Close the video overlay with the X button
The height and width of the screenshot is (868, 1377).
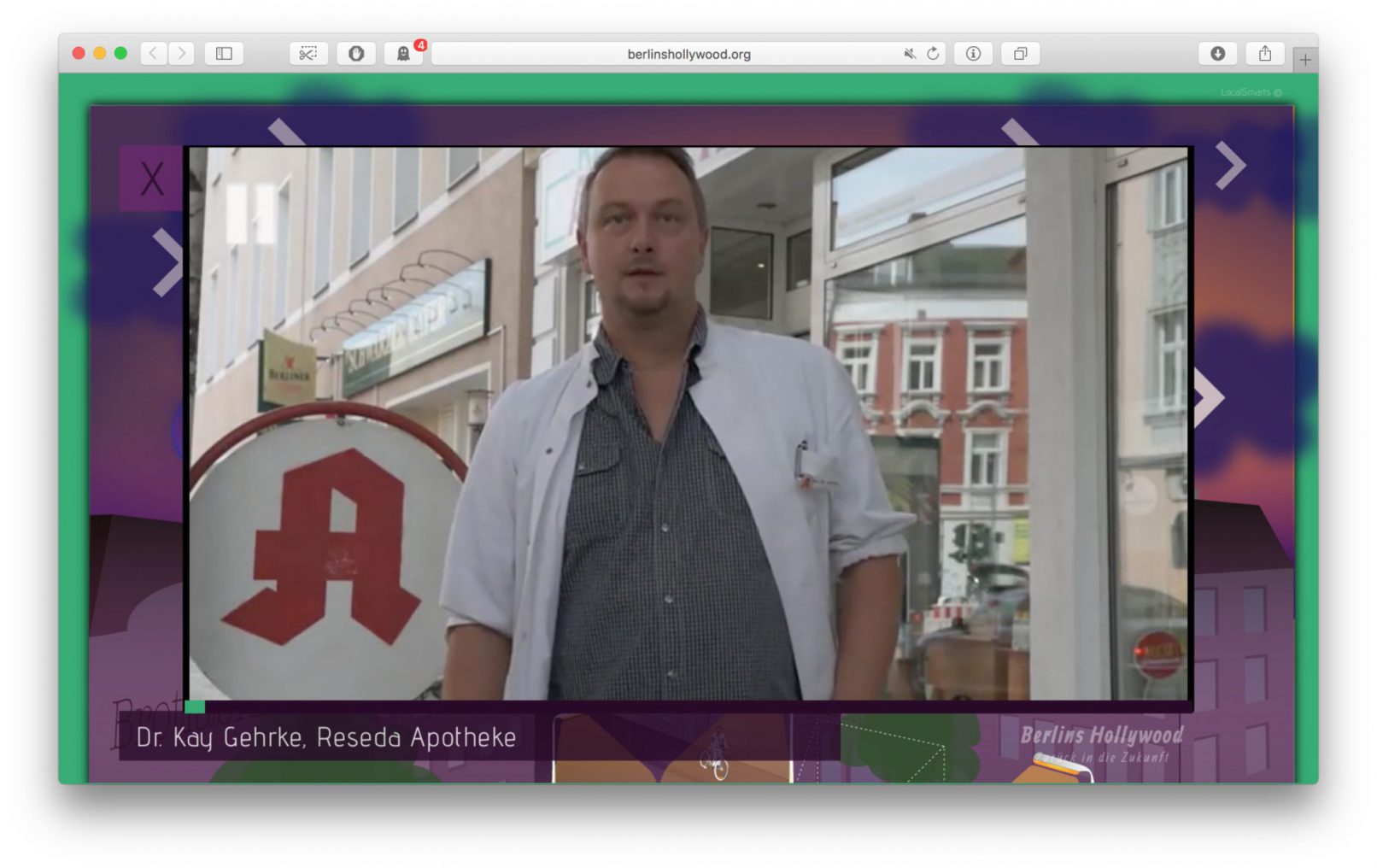[152, 179]
